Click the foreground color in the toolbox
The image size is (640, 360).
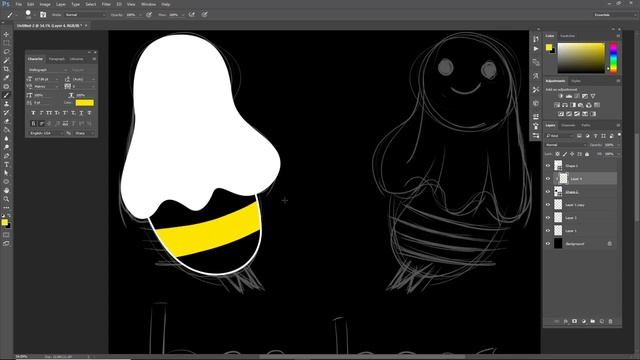point(4,222)
